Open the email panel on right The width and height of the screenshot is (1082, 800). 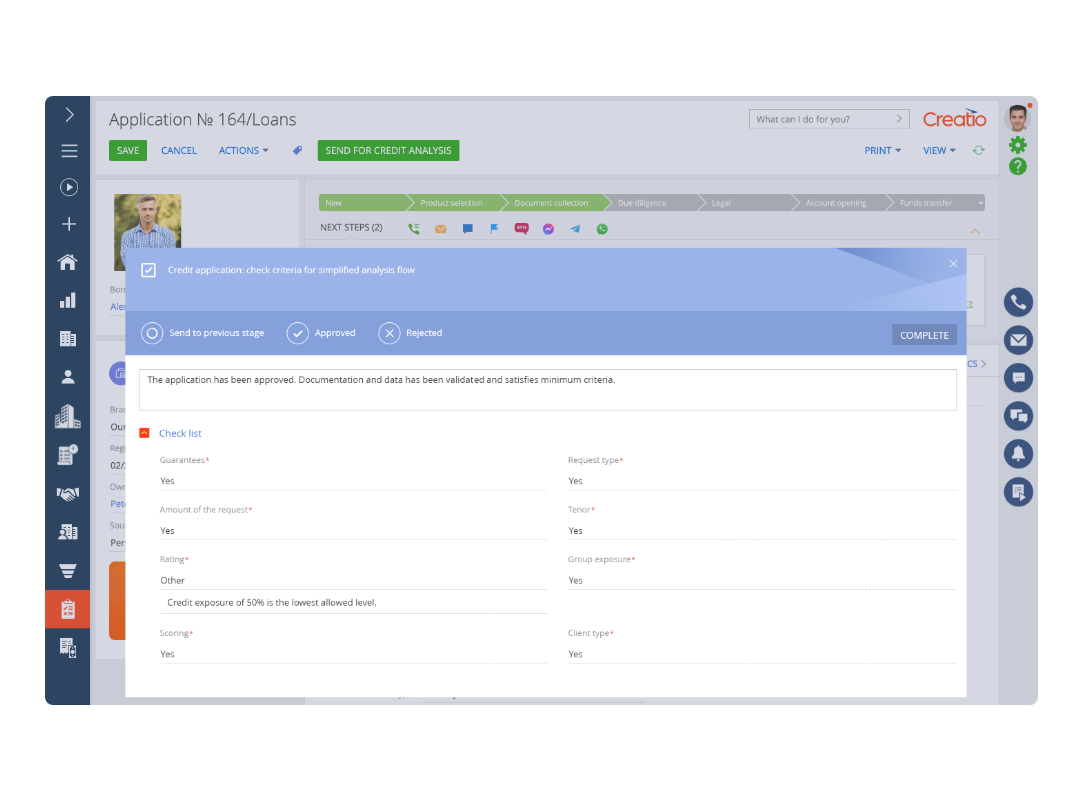(x=1018, y=340)
